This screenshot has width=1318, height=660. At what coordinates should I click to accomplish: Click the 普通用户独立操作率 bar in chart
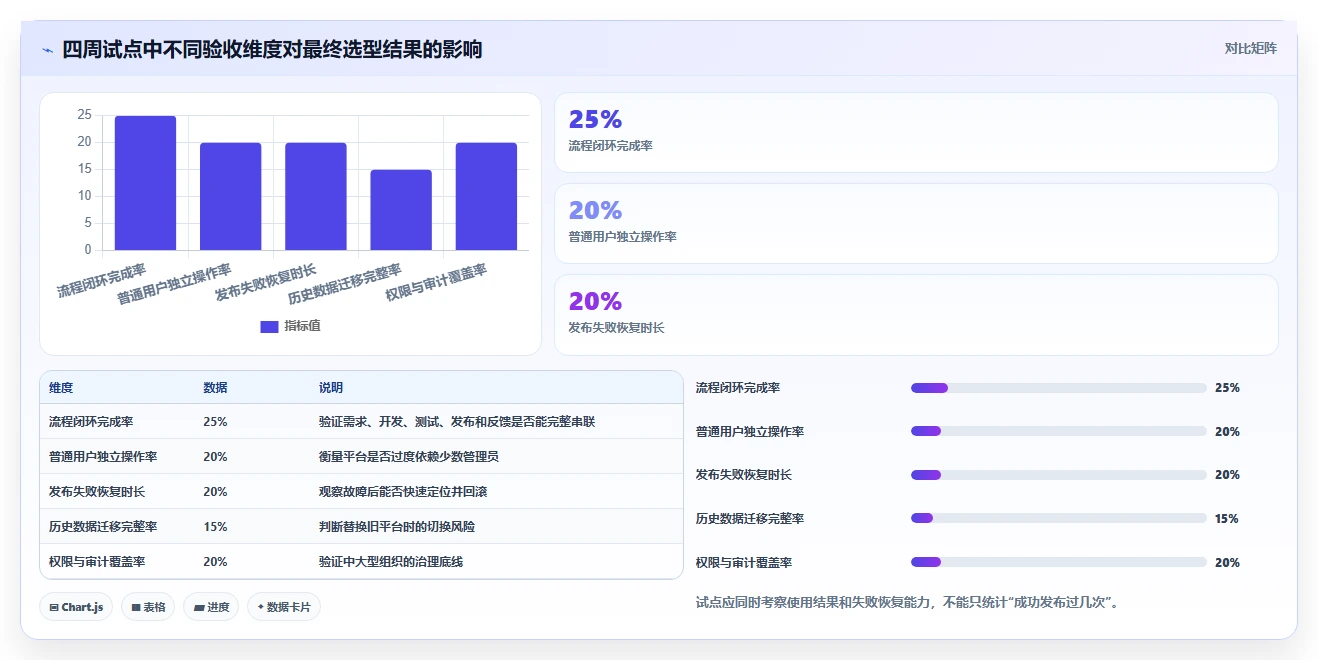pyautogui.click(x=230, y=196)
